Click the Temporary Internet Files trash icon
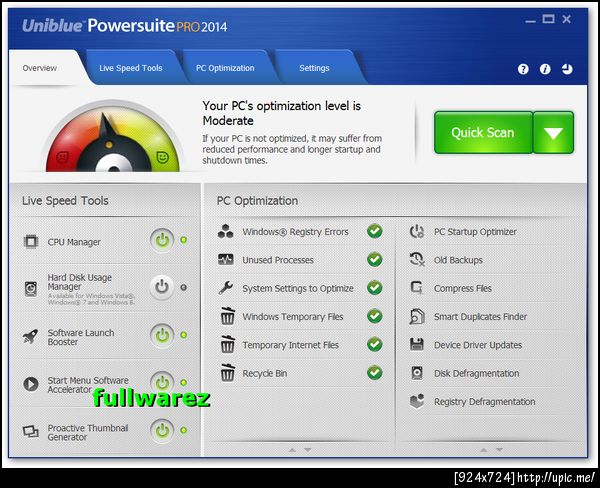The height and width of the screenshot is (488, 600). click(x=228, y=344)
